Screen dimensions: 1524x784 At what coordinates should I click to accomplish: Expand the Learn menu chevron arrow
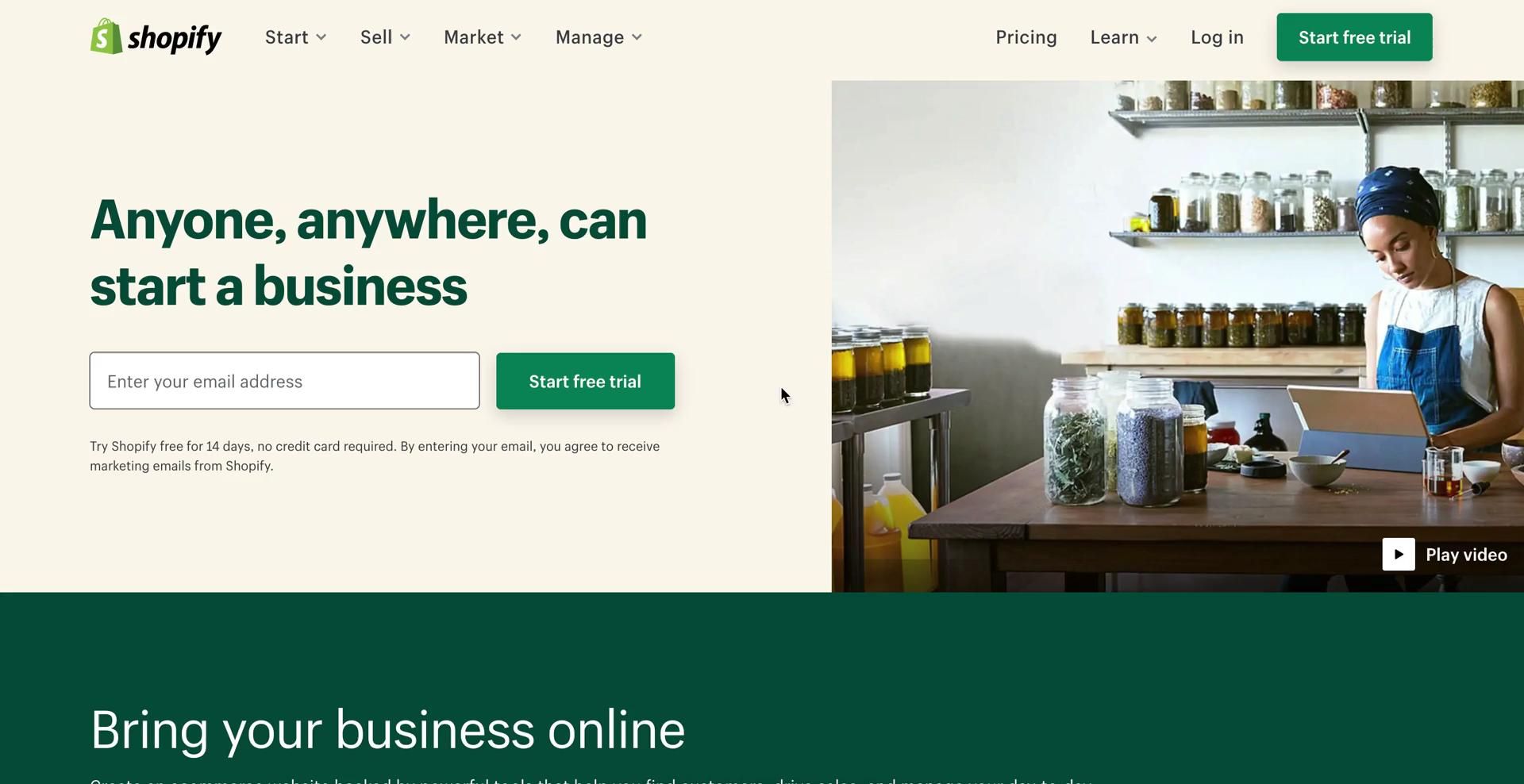pyautogui.click(x=1152, y=39)
